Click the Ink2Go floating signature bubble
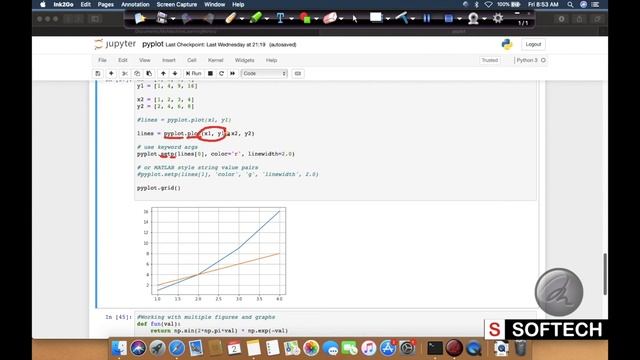Screen dimensions: 640x360 click(x=559, y=292)
